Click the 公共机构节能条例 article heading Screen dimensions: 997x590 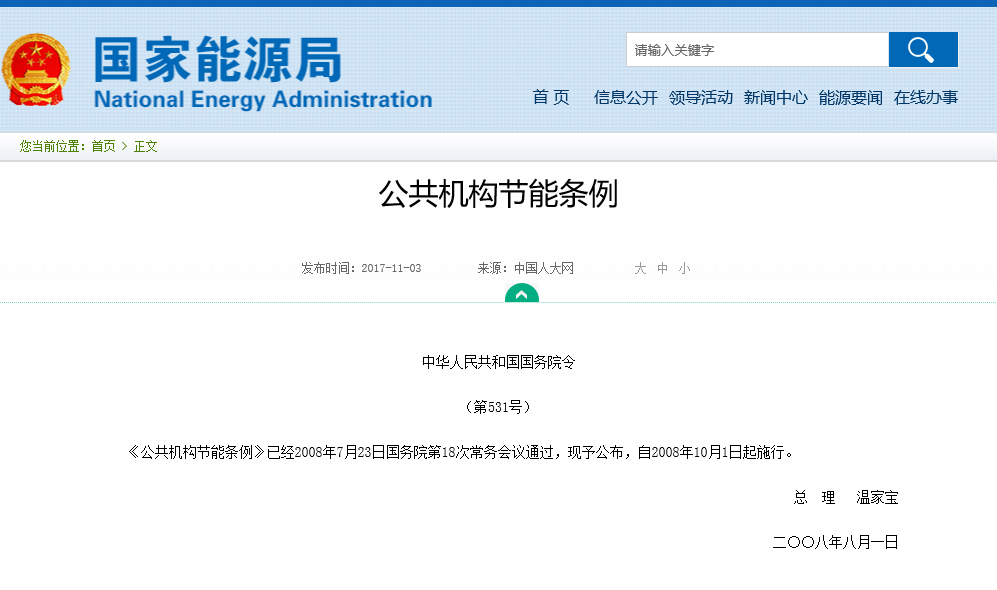(x=498, y=194)
